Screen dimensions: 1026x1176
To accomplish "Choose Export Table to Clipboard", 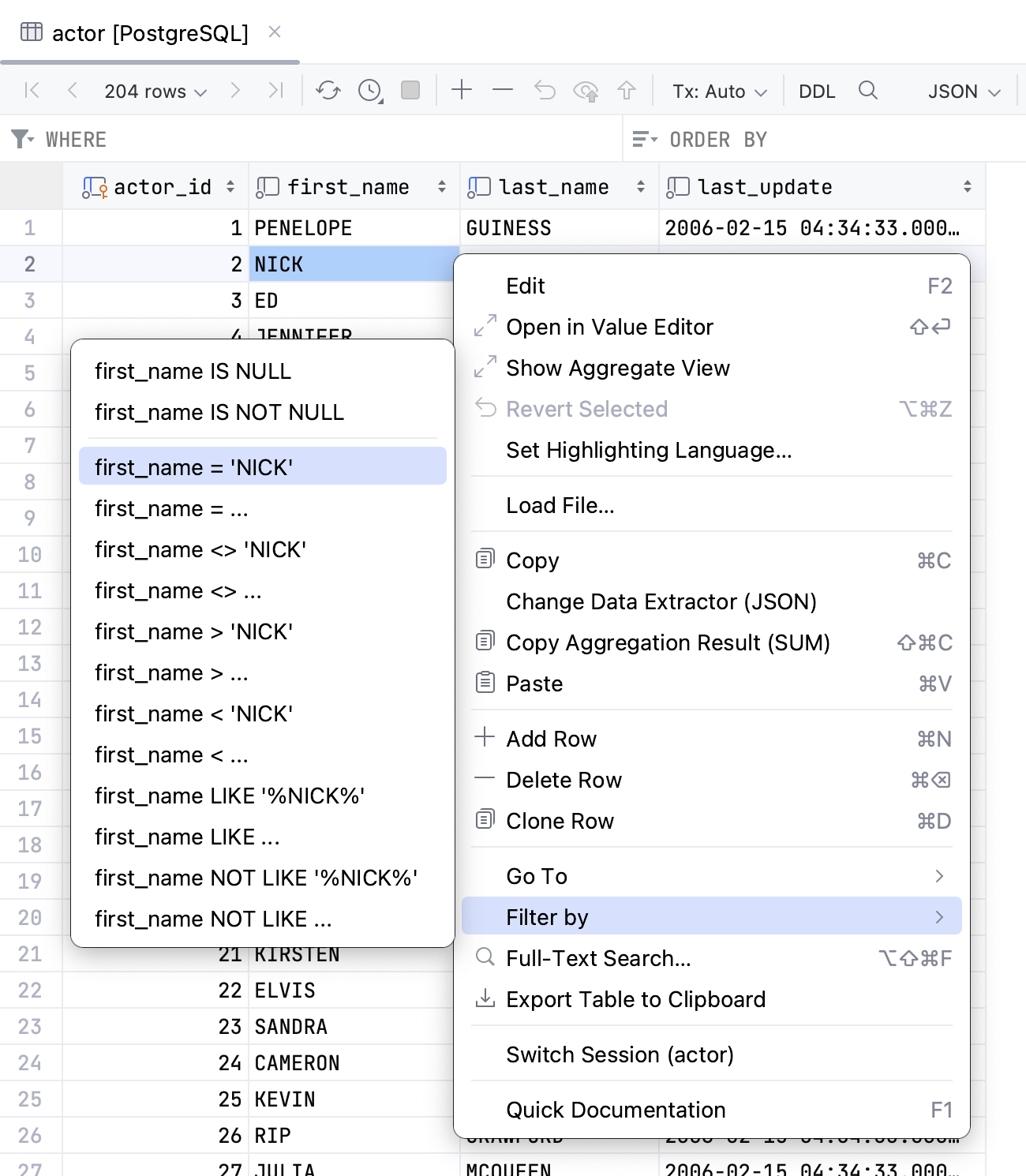I will 635,999.
